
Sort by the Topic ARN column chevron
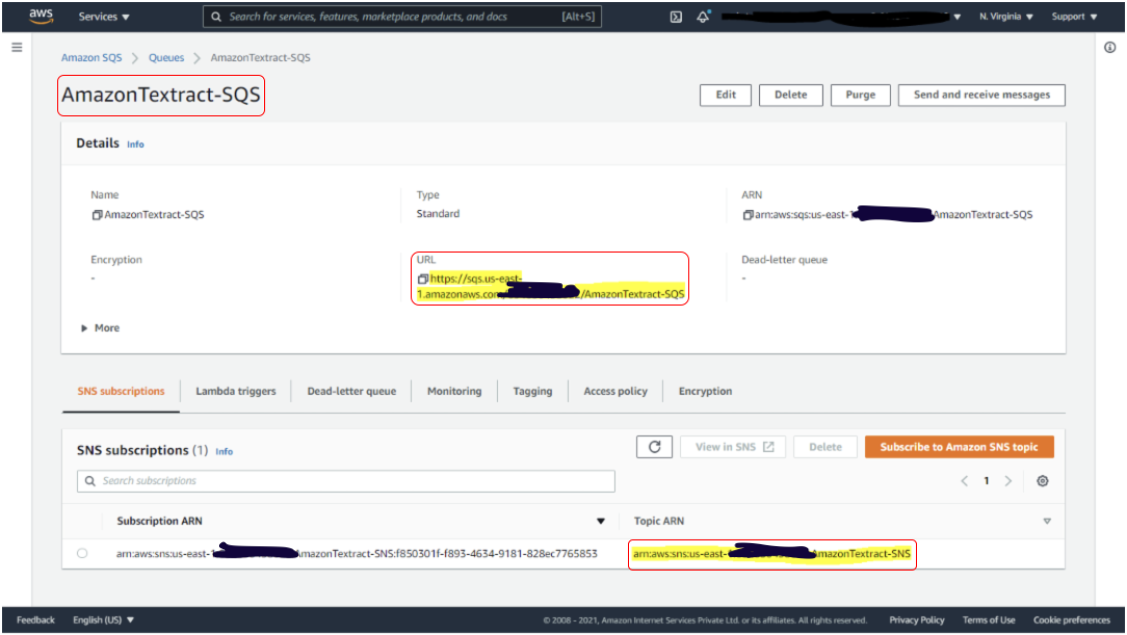[x=1047, y=520]
